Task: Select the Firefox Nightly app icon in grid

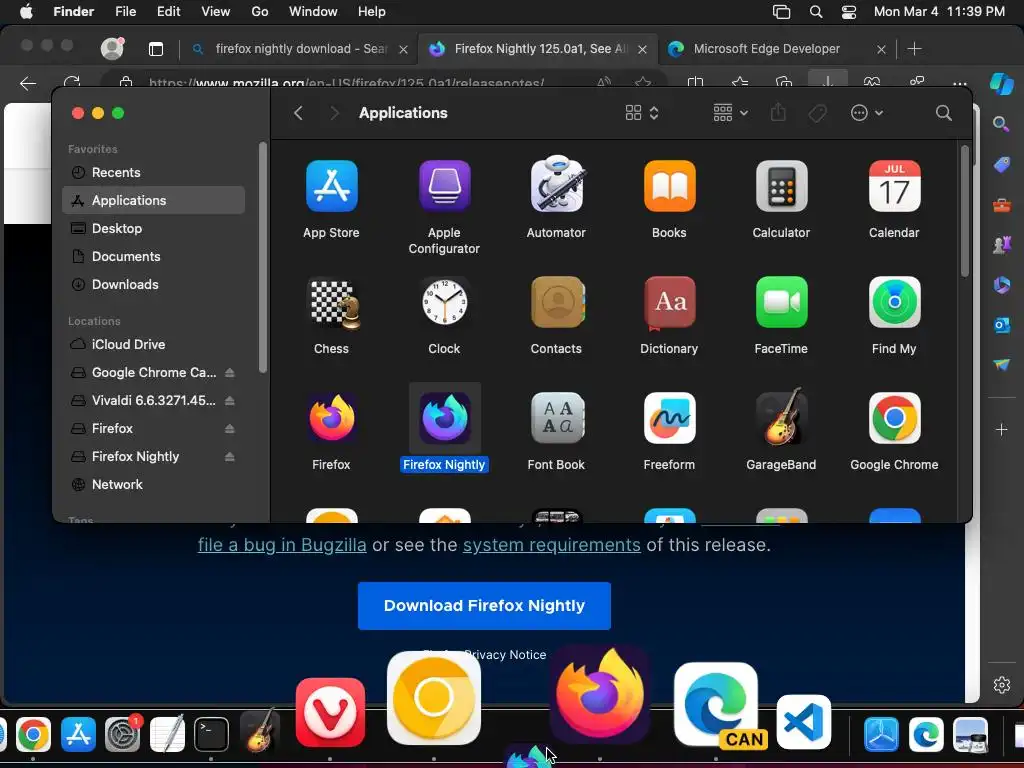Action: 445,418
